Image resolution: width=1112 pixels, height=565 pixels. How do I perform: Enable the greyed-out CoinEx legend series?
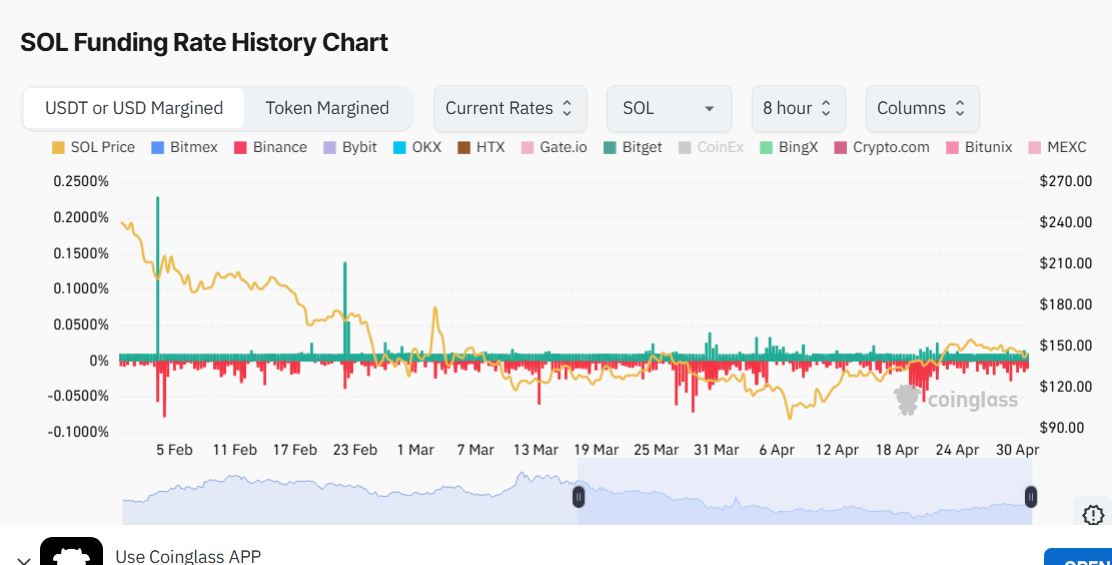(x=711, y=147)
